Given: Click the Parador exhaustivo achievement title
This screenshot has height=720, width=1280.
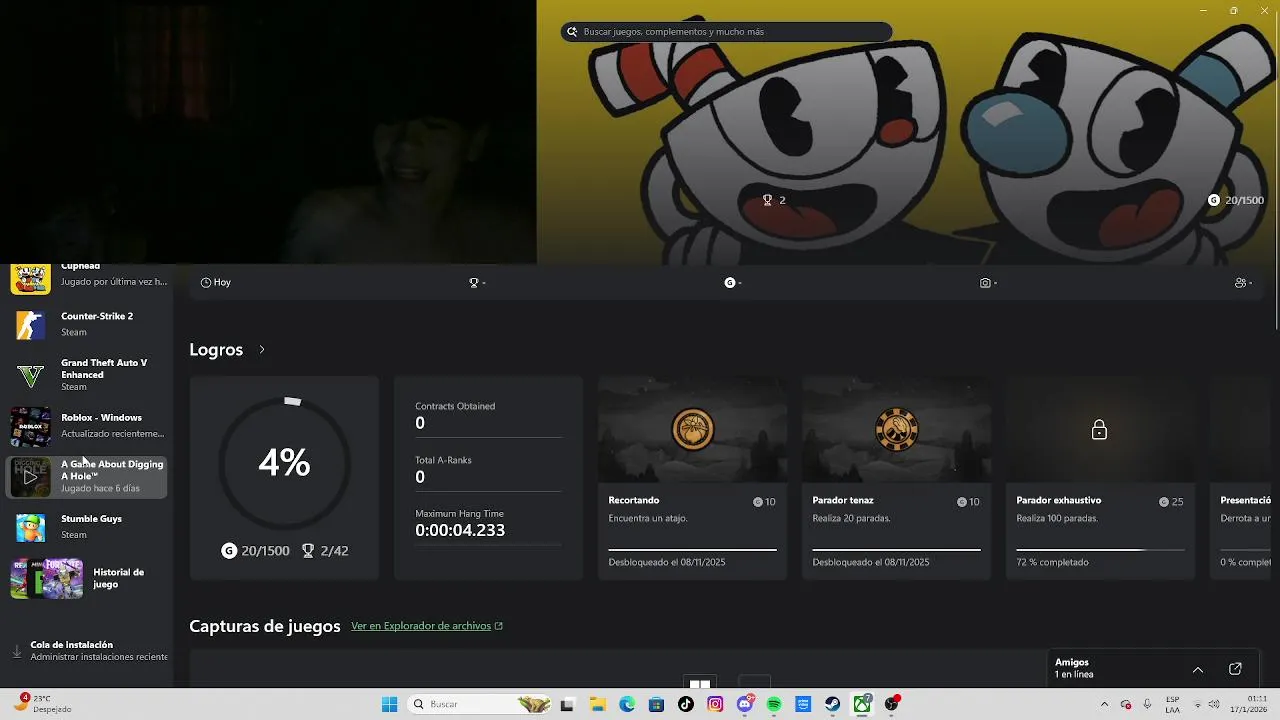Looking at the screenshot, I should point(1058,500).
